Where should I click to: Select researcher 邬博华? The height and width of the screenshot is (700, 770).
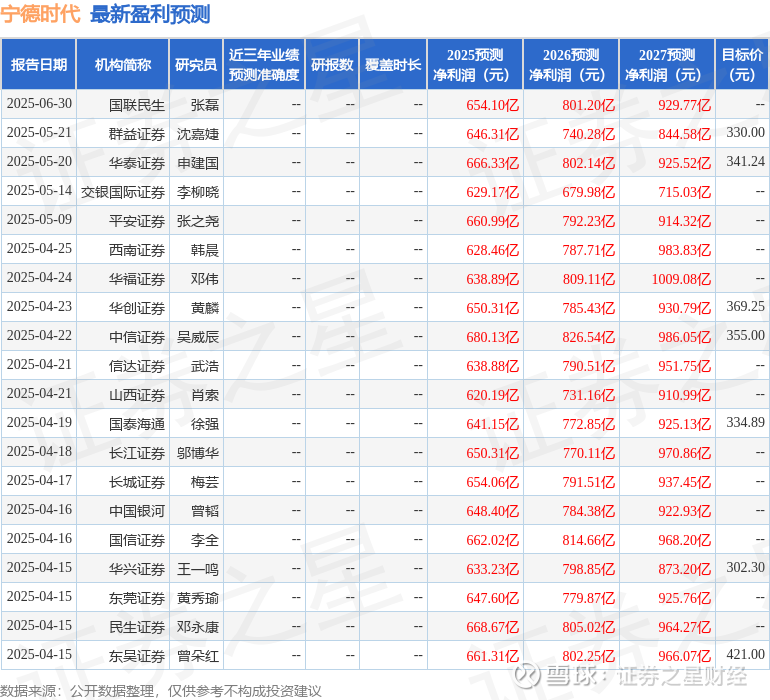click(x=197, y=453)
